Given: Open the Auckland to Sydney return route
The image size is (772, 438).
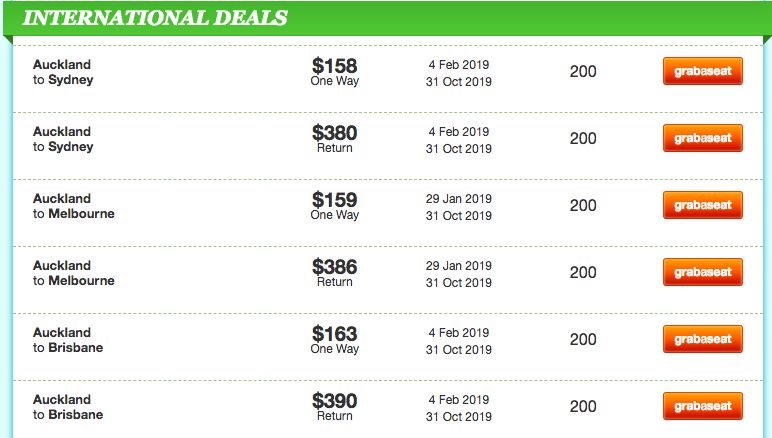Looking at the screenshot, I should click(x=63, y=139).
